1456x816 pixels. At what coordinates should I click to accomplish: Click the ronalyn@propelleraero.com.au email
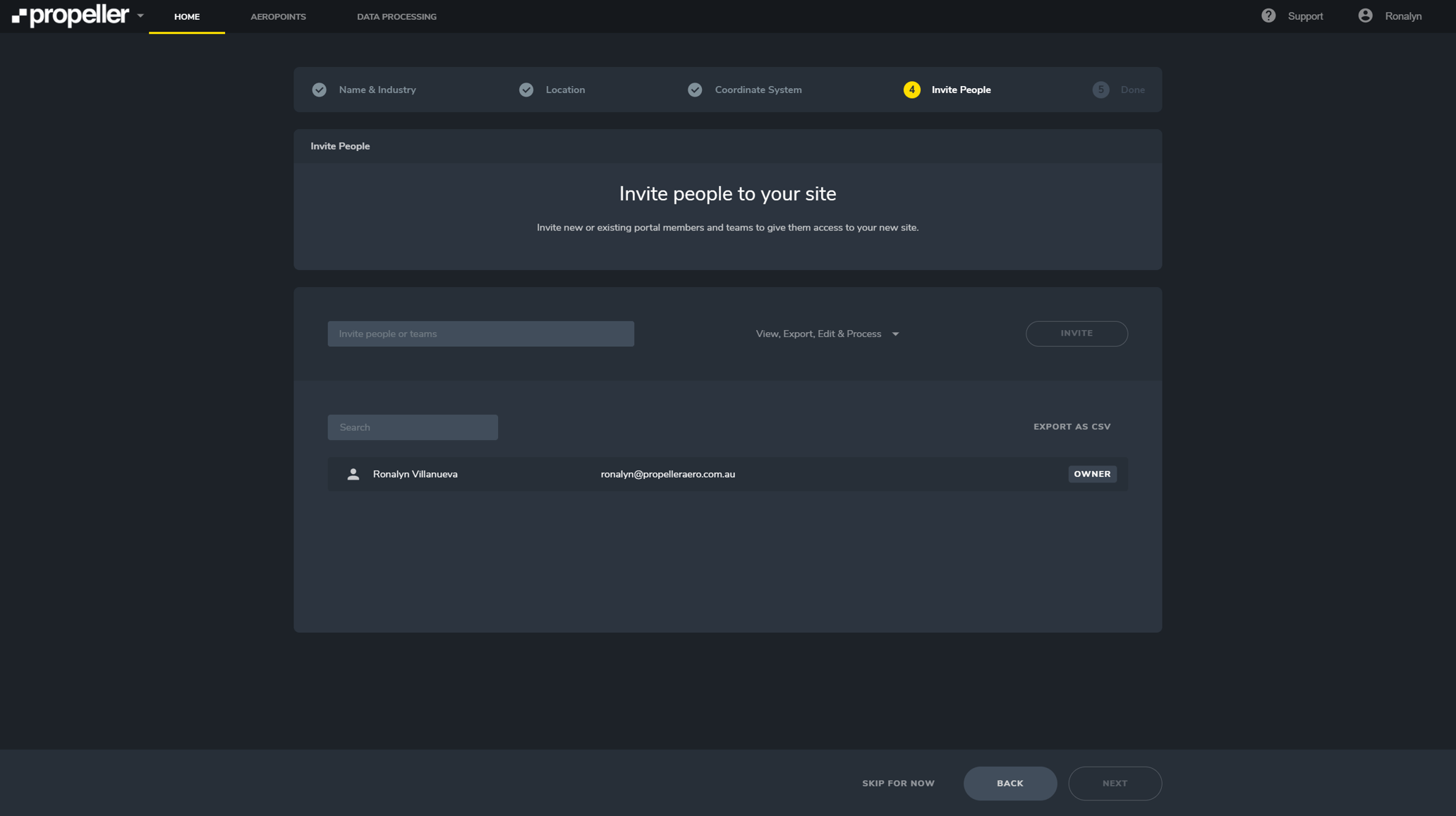[x=667, y=474]
